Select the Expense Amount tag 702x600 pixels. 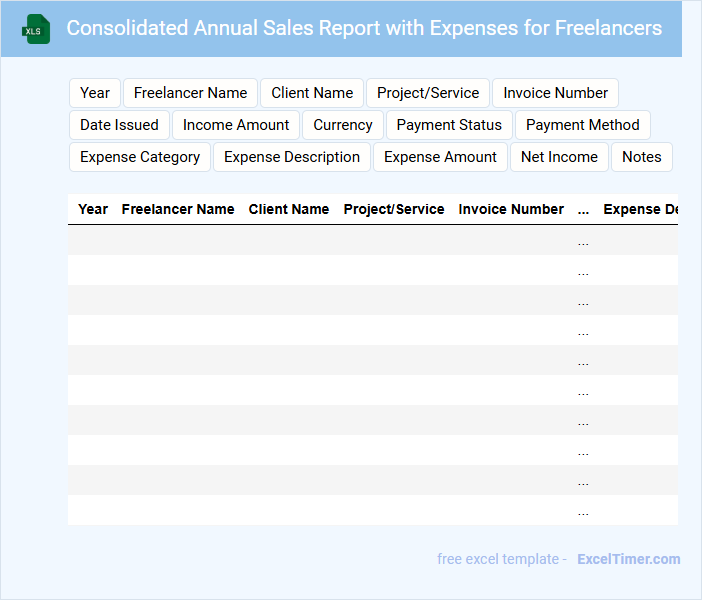click(440, 157)
